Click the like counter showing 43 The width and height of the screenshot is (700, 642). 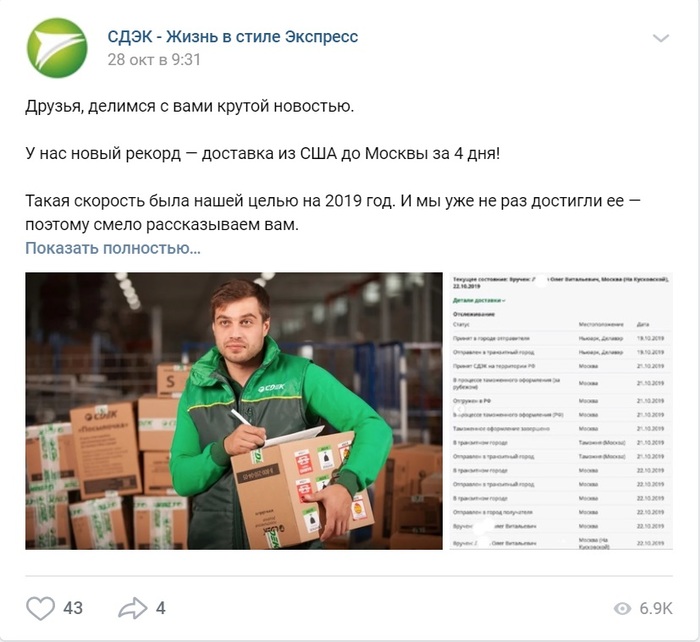73,608
